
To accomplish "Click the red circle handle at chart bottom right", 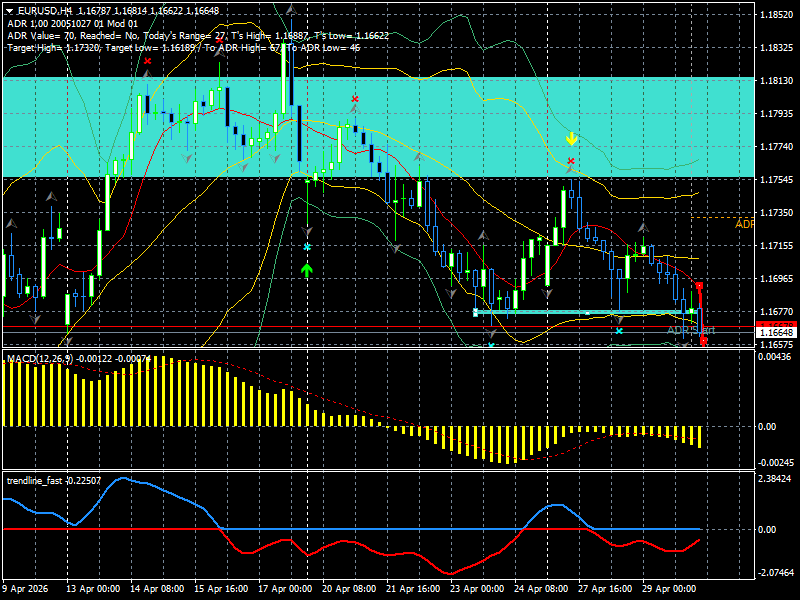I will coord(704,340).
